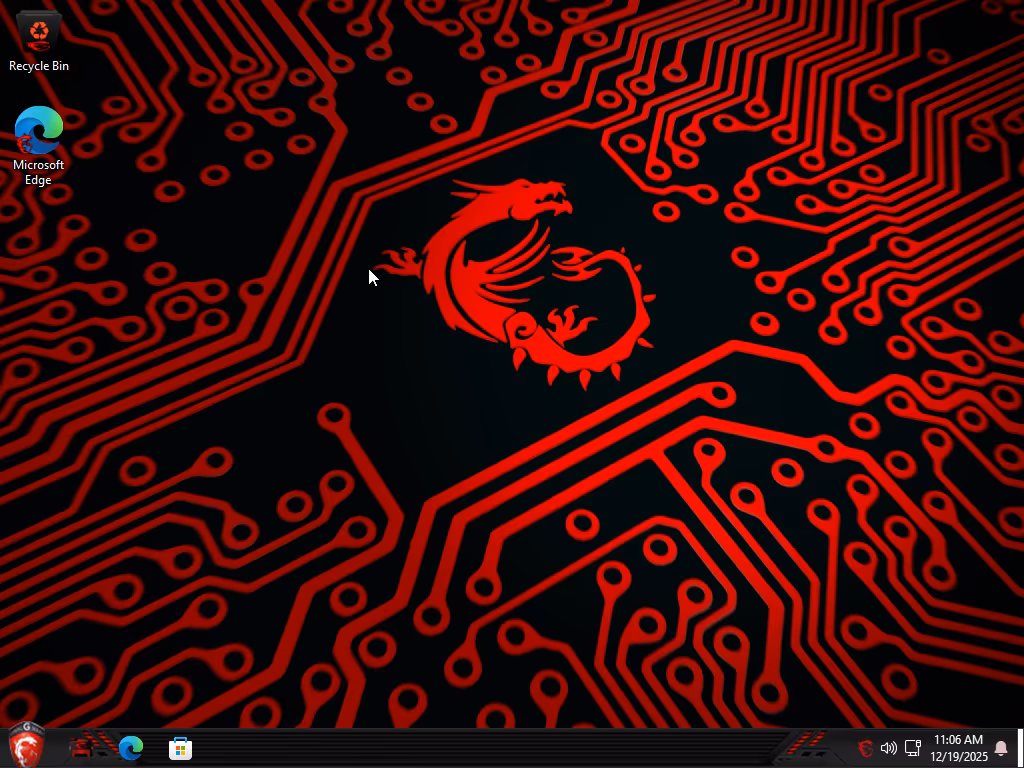Click empty taskbar space right of Store icon
The height and width of the screenshot is (768, 1024).
point(450,748)
